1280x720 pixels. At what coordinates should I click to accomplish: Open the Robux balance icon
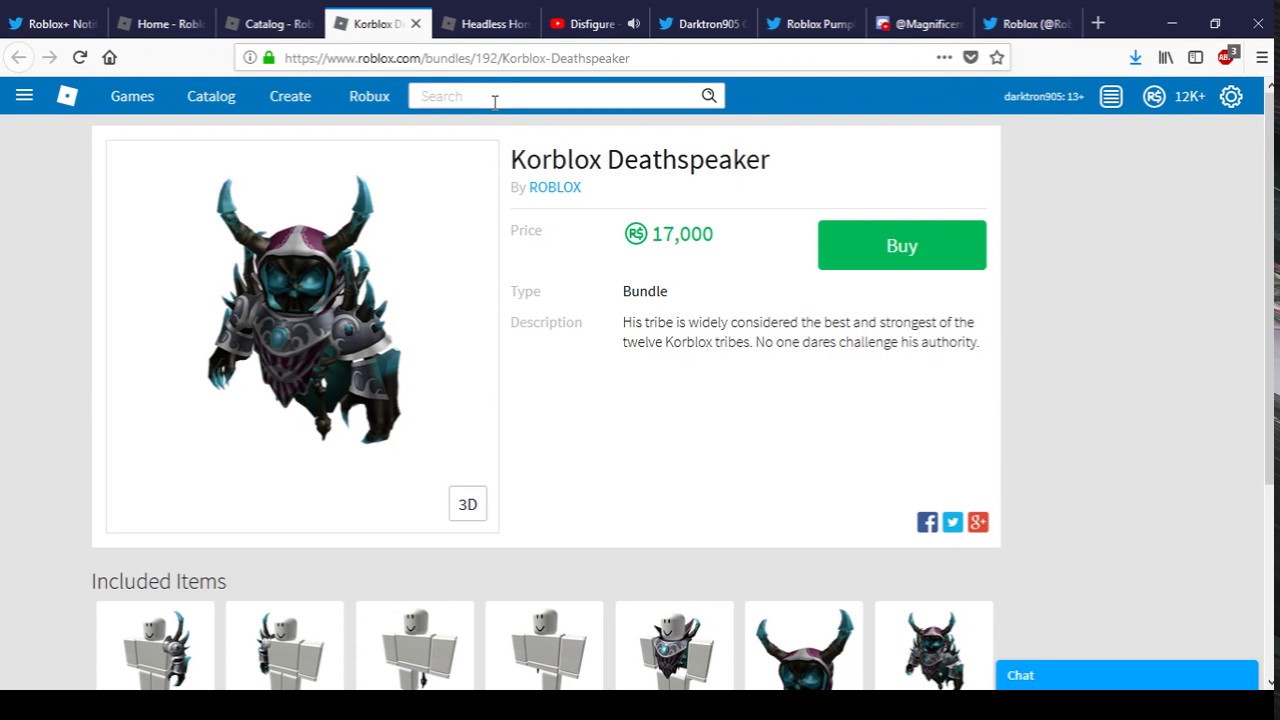(x=1154, y=96)
